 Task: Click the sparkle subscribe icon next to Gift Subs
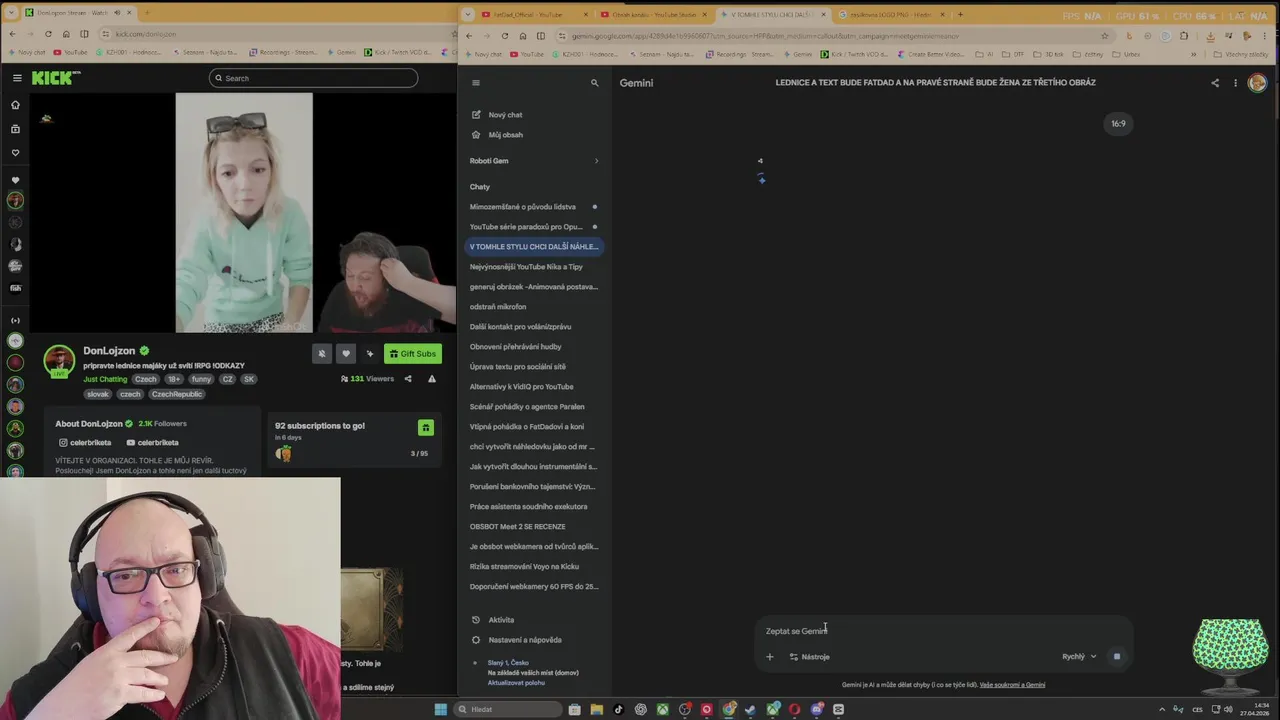pos(370,353)
